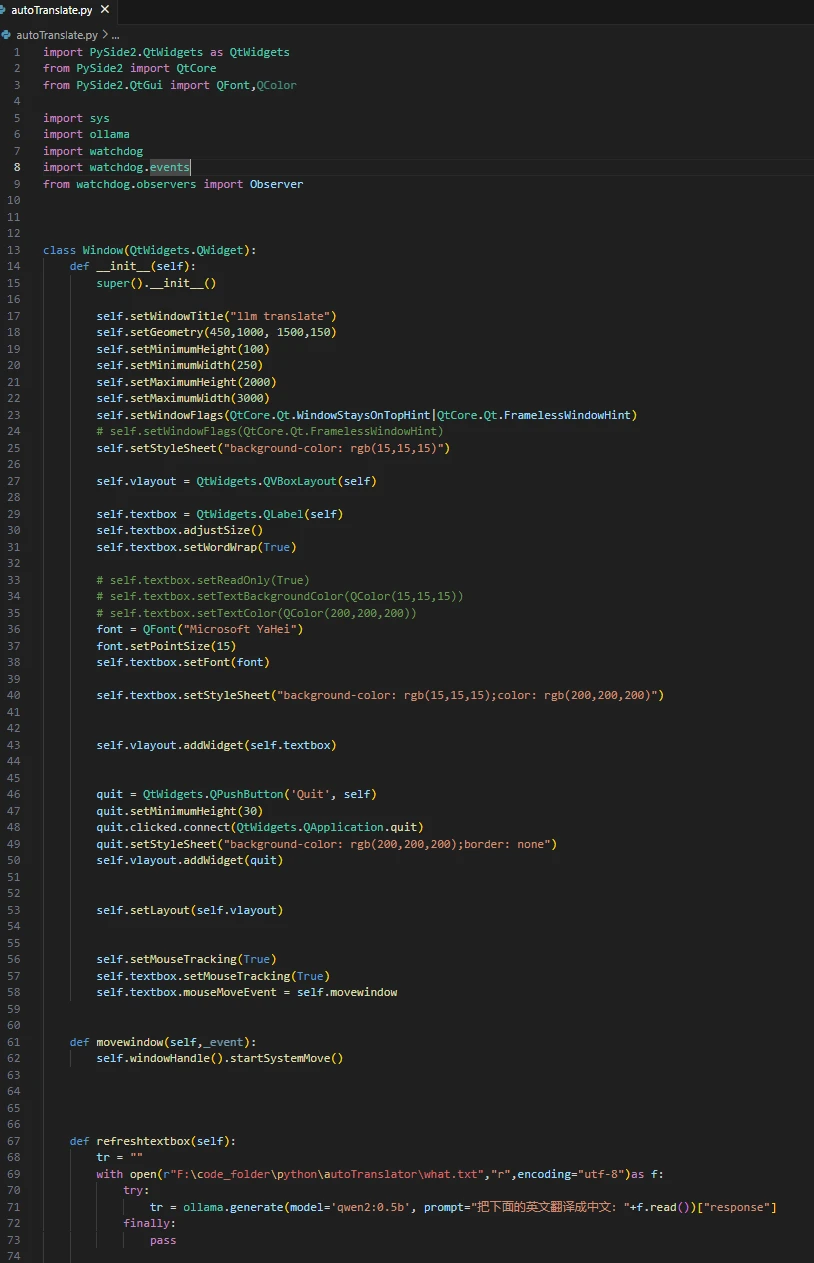The image size is (814, 1263).
Task: Click 'QApplication' on line 48
Action: pyautogui.click(x=346, y=827)
